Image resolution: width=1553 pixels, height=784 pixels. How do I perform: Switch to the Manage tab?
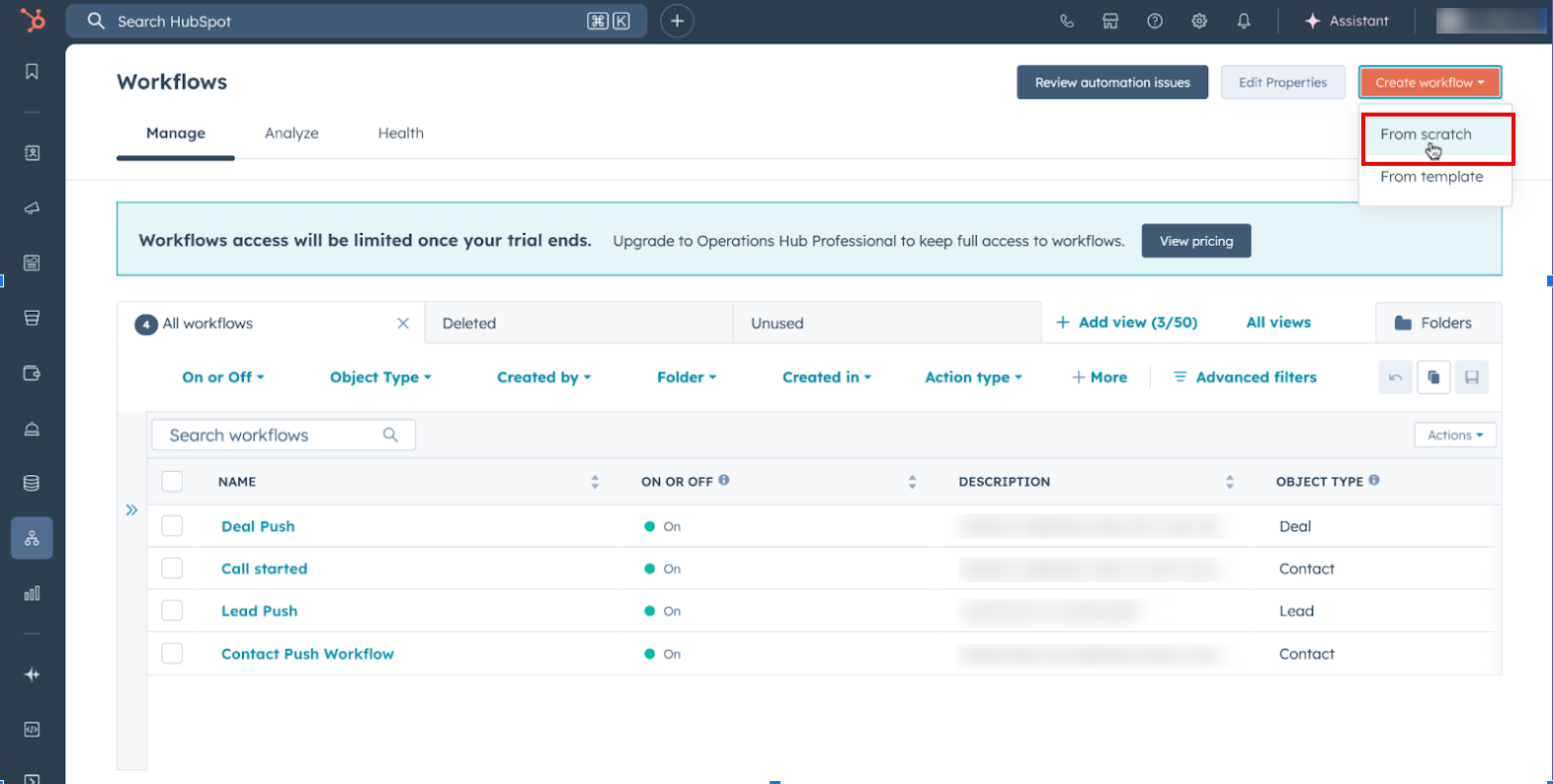pyautogui.click(x=176, y=133)
